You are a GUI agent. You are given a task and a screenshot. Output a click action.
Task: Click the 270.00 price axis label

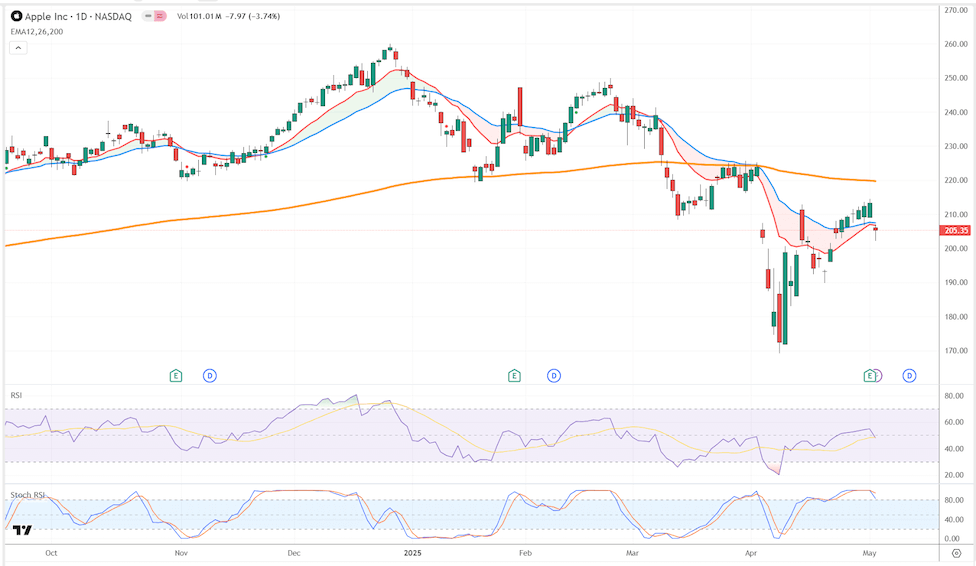[x=955, y=11]
